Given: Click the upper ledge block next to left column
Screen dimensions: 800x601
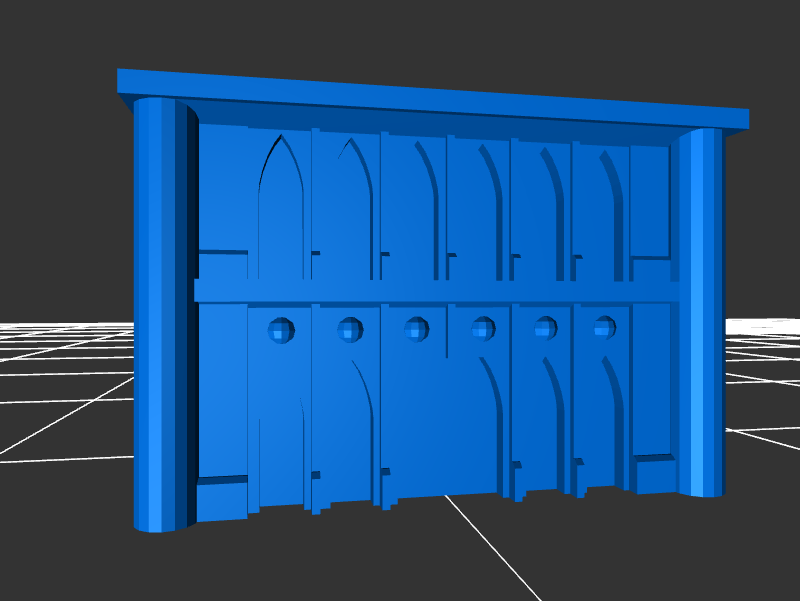Looking at the screenshot, I should (x=222, y=264).
